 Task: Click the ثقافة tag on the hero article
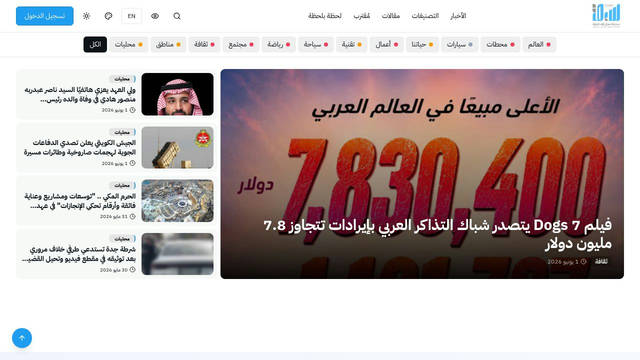pos(601,261)
